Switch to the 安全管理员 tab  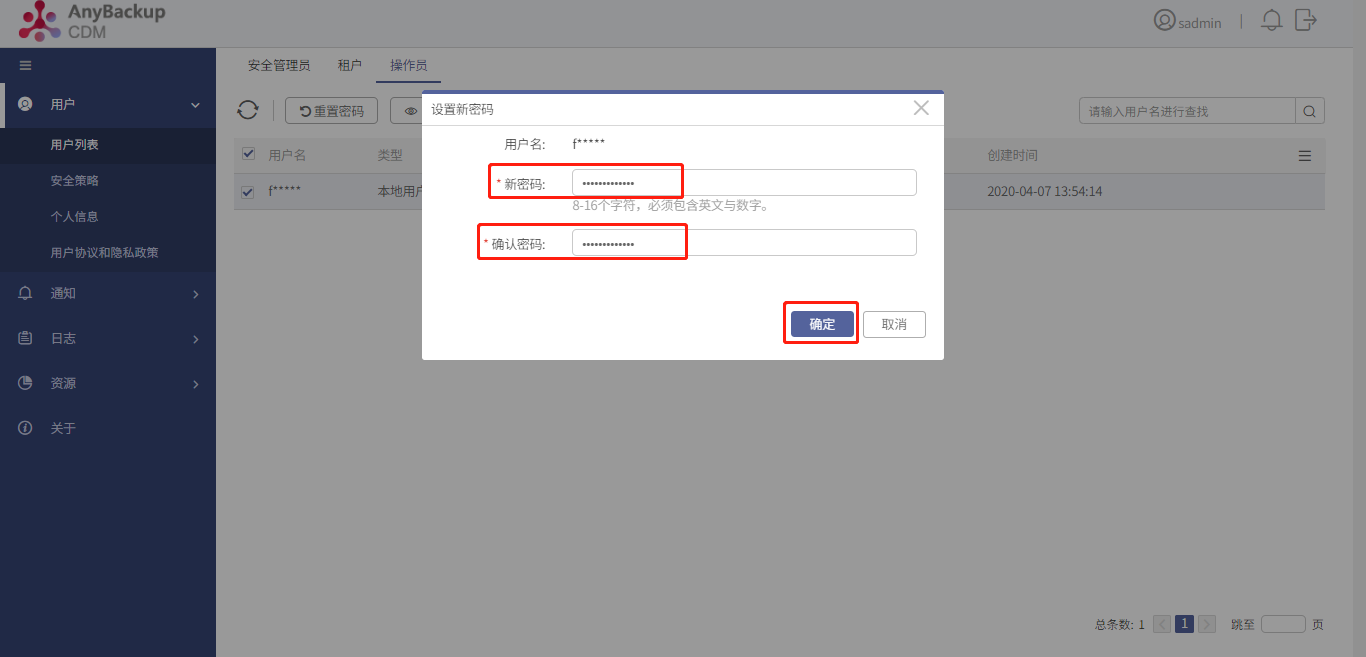pyautogui.click(x=279, y=65)
